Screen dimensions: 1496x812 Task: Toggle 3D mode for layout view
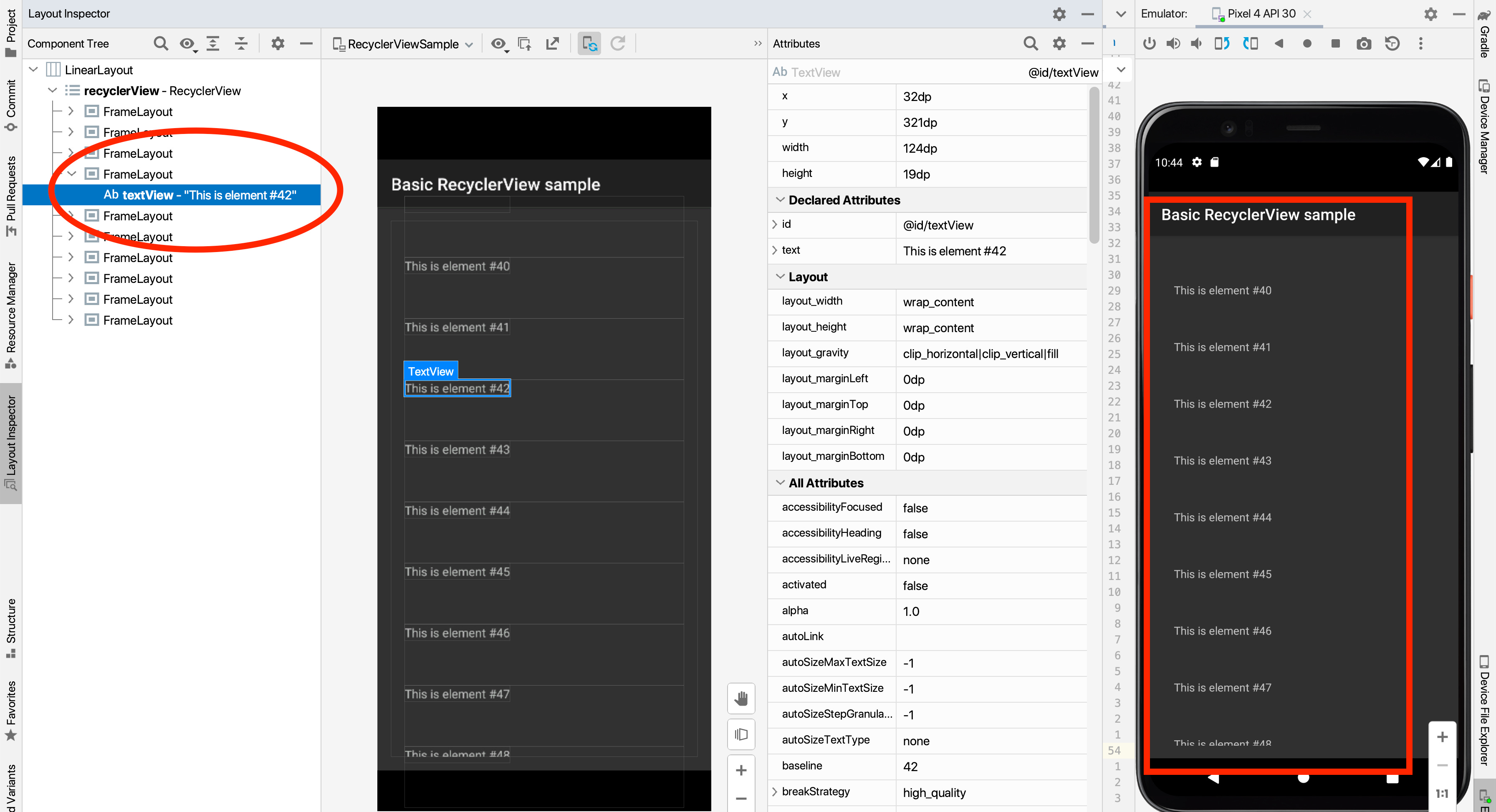pyautogui.click(x=741, y=734)
